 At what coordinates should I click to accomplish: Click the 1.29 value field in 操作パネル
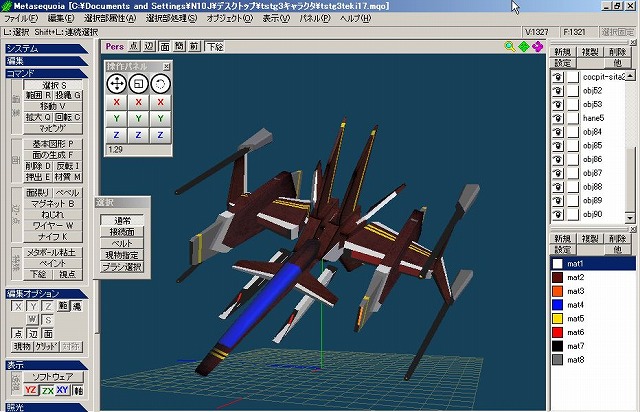point(138,149)
